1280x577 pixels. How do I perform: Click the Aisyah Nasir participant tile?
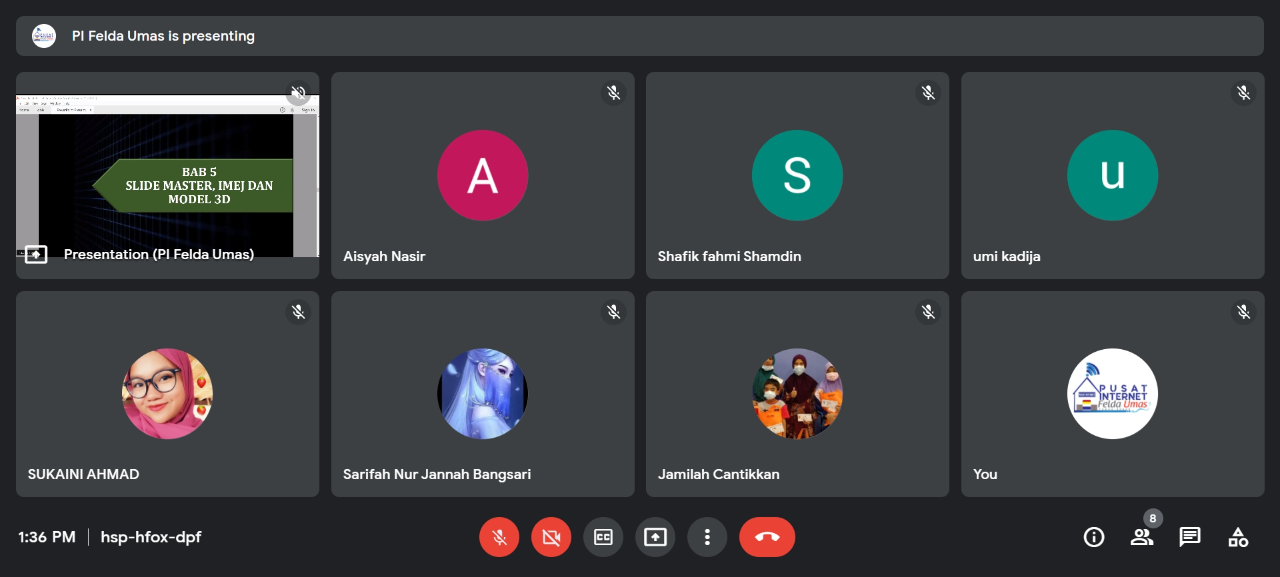pyautogui.click(x=482, y=175)
